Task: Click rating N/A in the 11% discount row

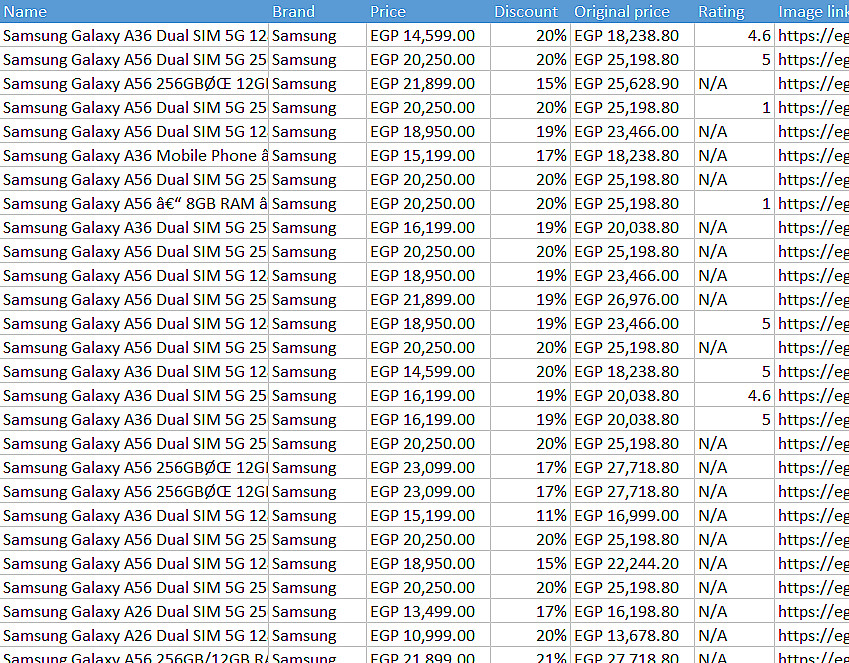Action: 735,516
